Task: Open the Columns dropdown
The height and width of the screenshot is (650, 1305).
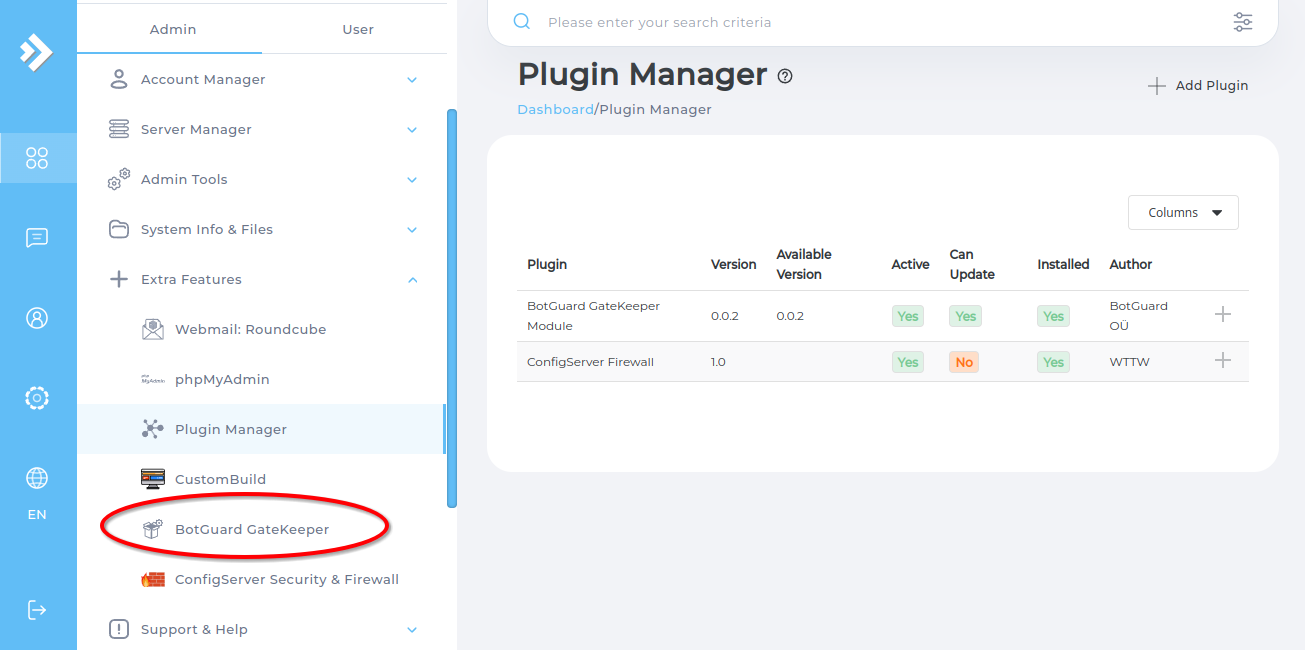Action: [1183, 212]
